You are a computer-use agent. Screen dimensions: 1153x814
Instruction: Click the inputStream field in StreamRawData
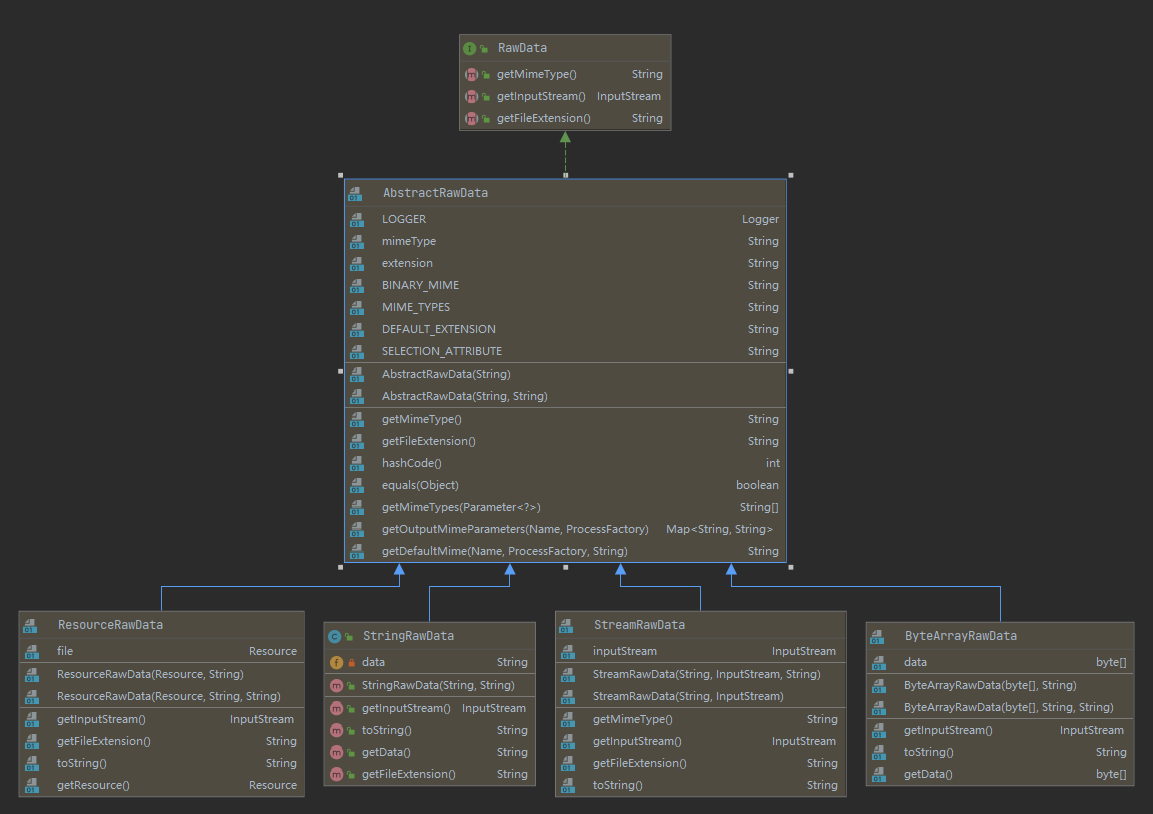625,651
